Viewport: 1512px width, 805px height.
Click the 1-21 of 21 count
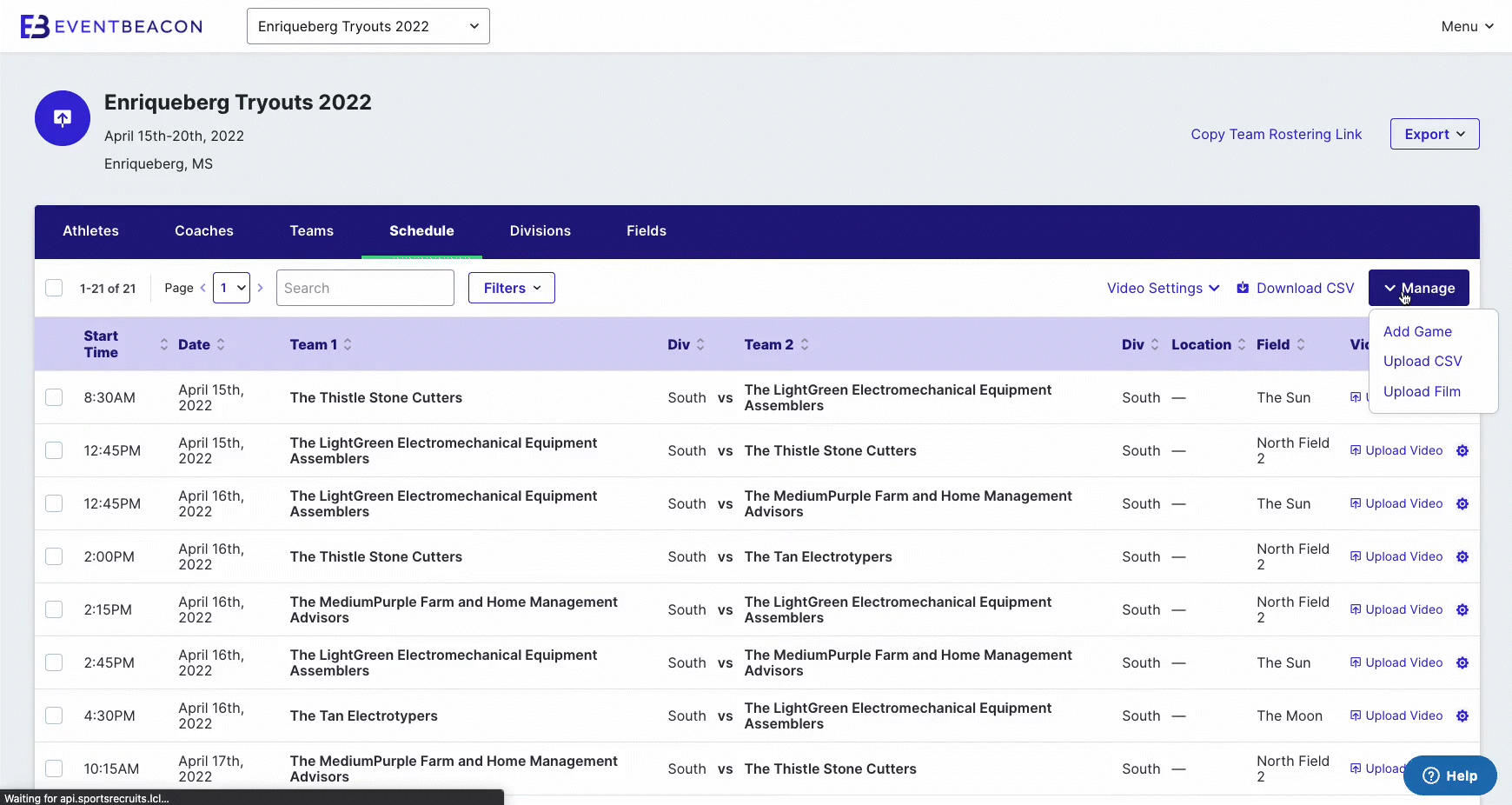point(108,289)
